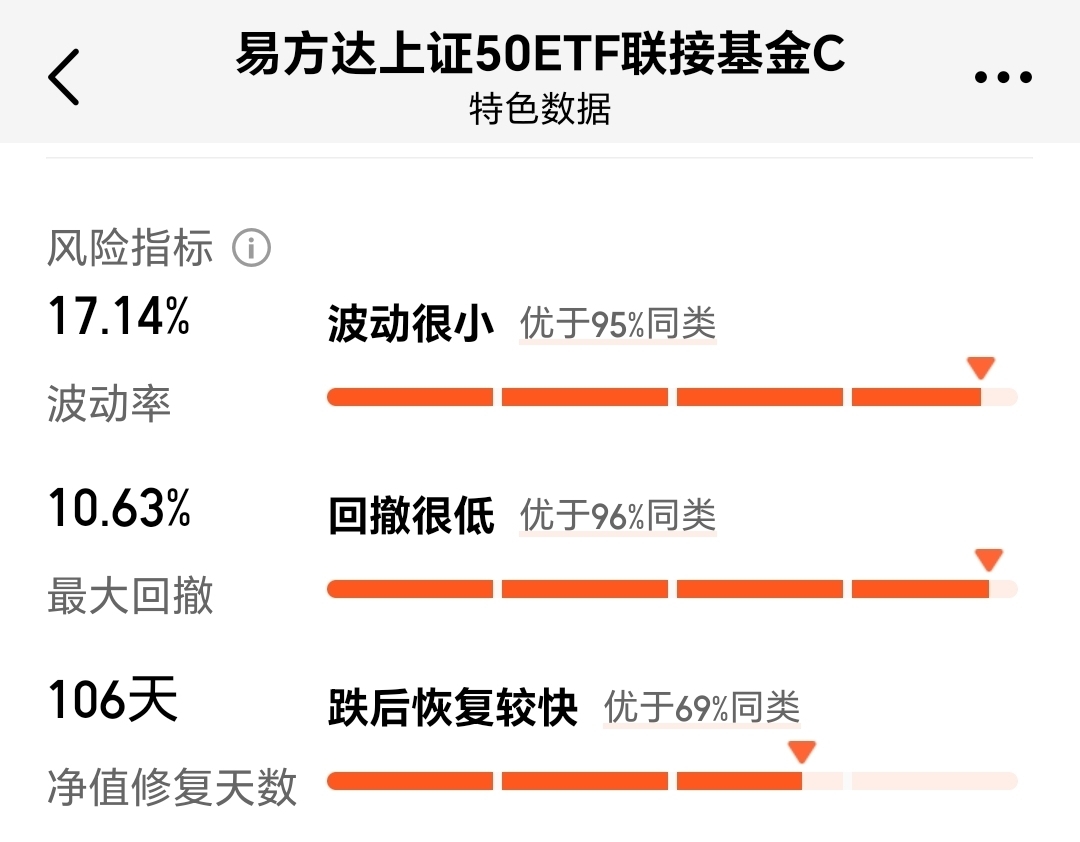Image resolution: width=1080 pixels, height=842 pixels.
Task: Click the 最大回撤 progress bar
Action: [x=672, y=589]
